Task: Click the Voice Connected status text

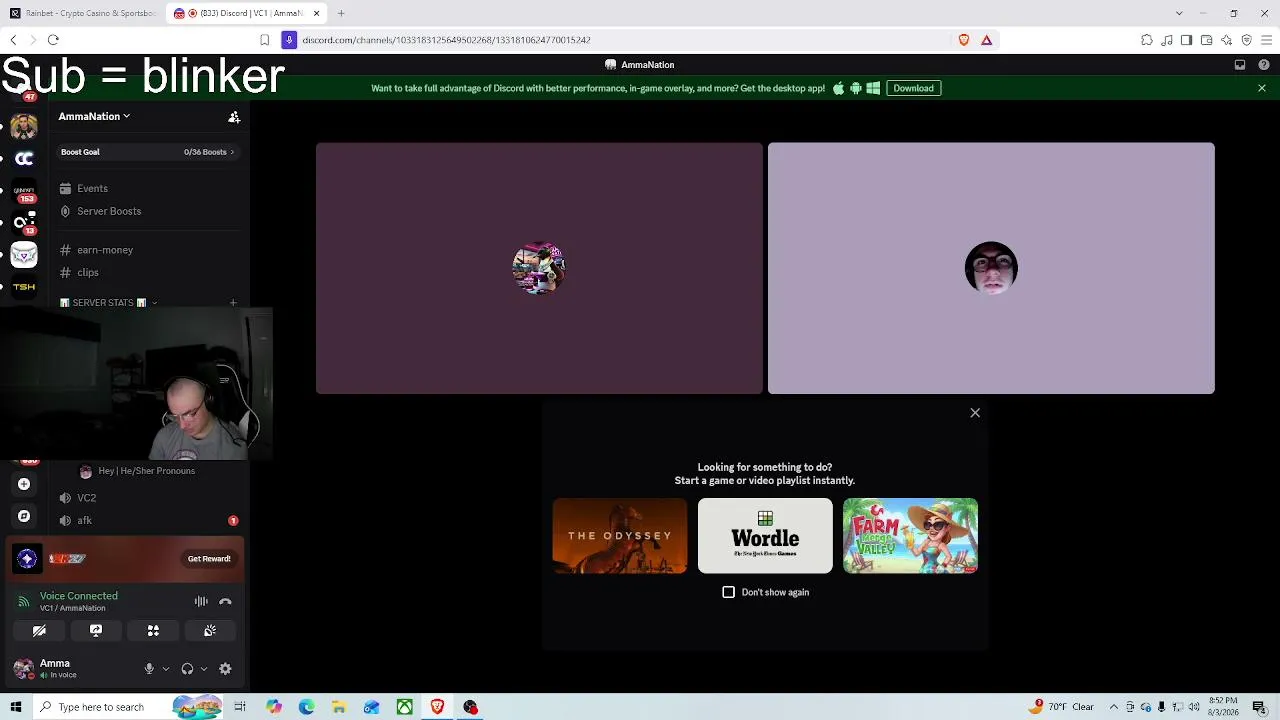Action: point(79,596)
